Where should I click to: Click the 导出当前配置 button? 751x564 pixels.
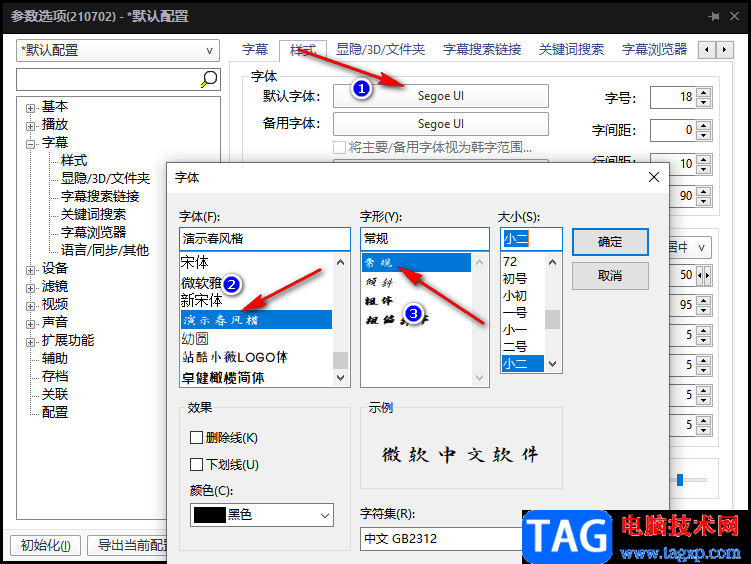point(128,545)
